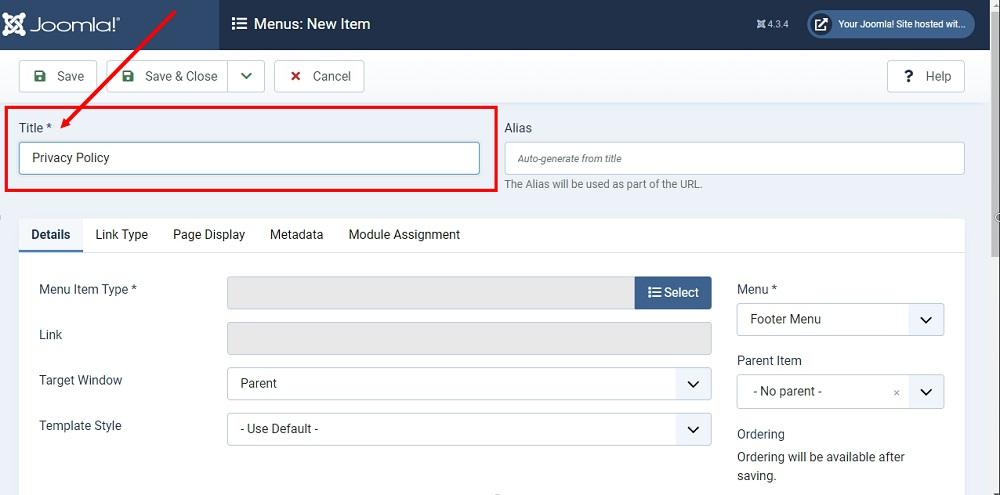
Task: Open the Metadata tab
Action: click(297, 235)
